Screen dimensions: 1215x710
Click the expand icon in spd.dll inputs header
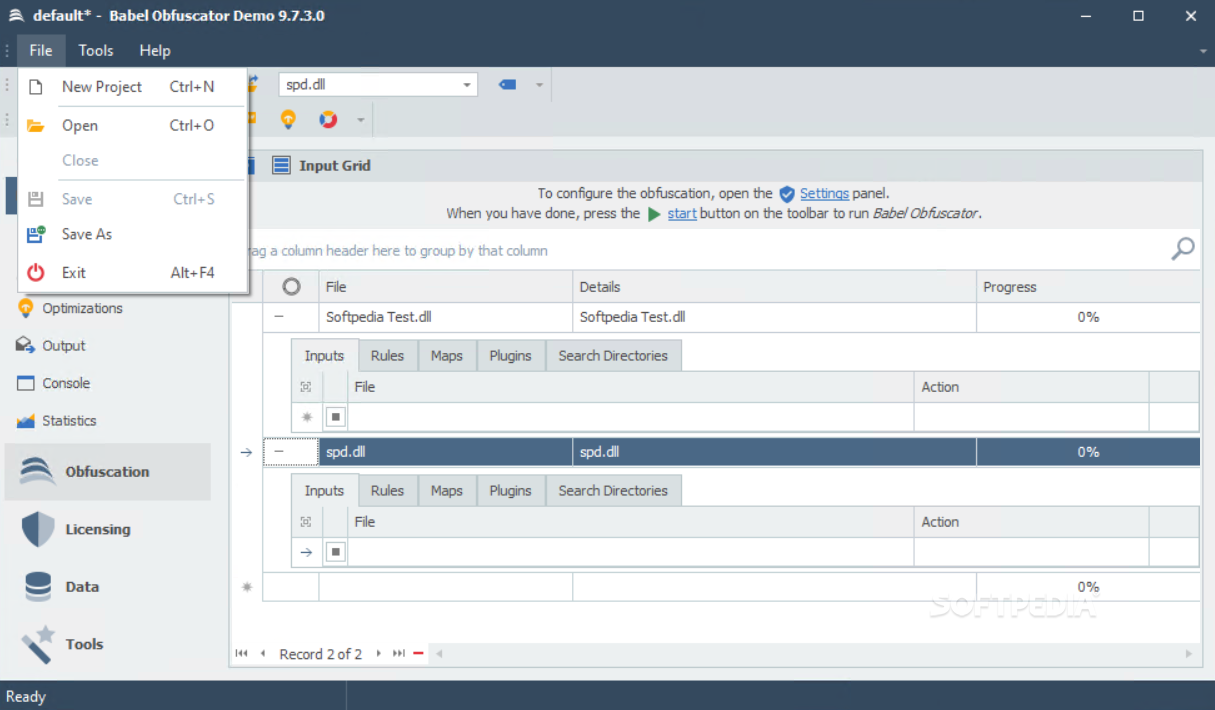(306, 522)
